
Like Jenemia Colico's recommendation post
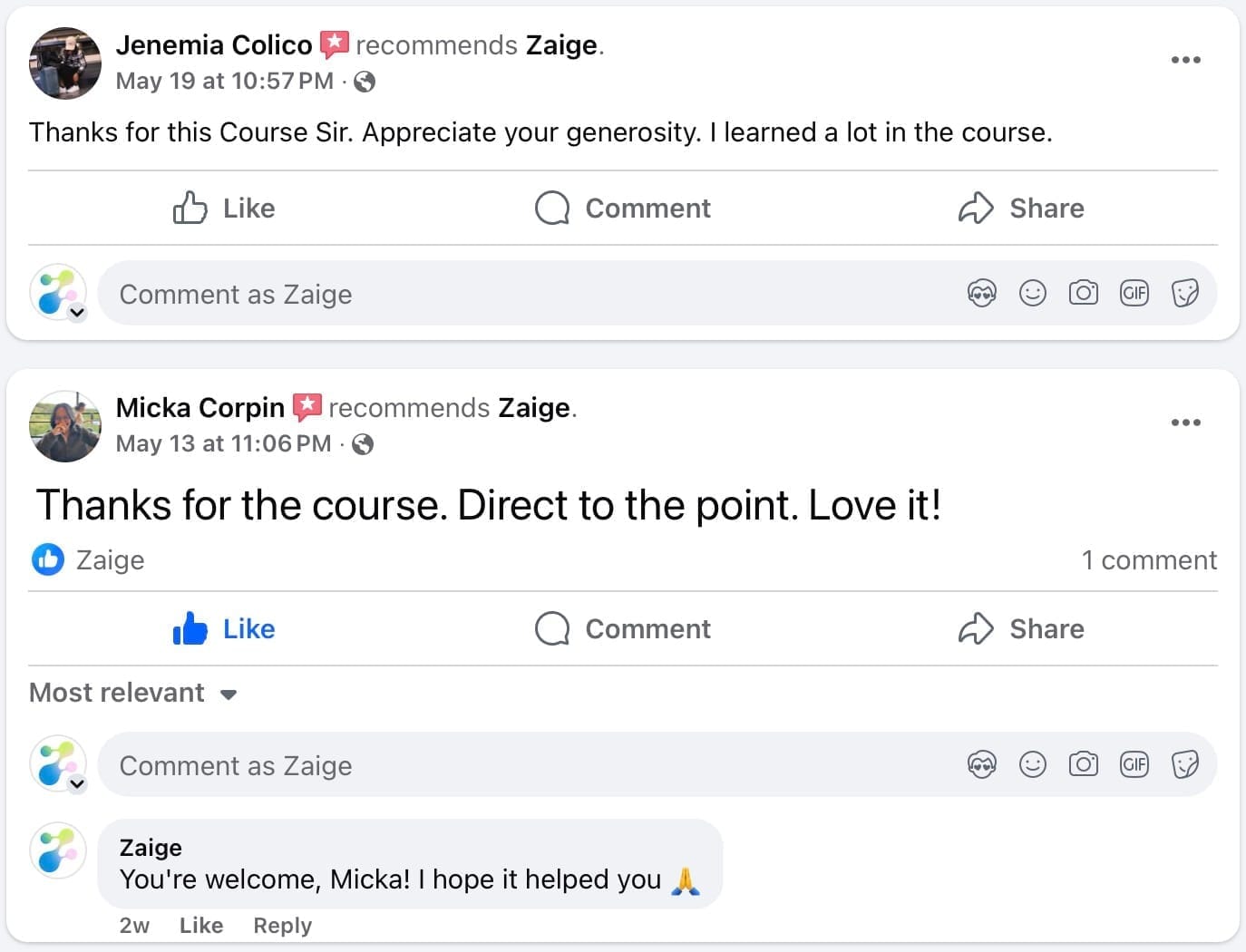pyautogui.click(x=224, y=208)
